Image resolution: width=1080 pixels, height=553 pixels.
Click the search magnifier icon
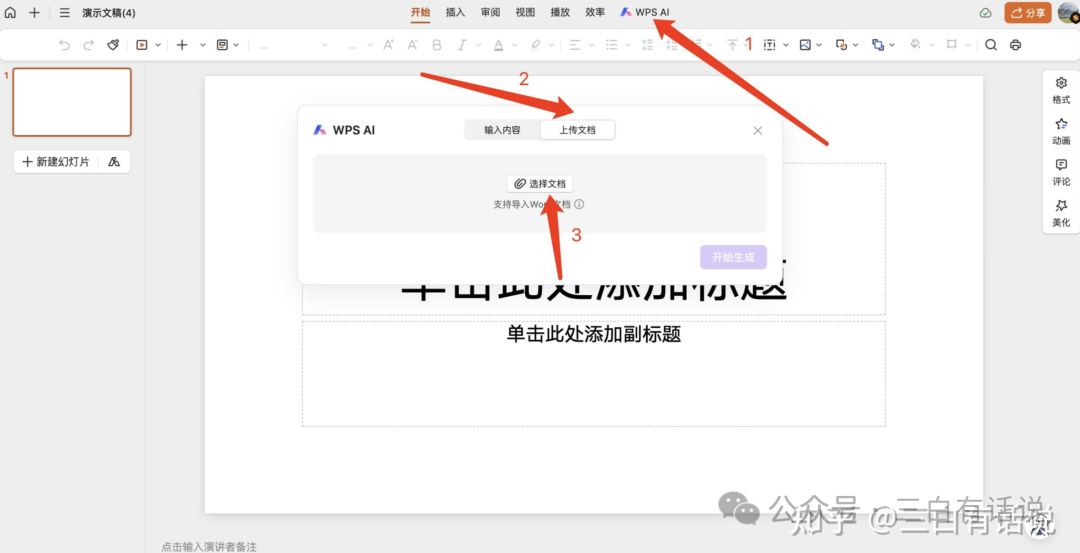tap(991, 45)
